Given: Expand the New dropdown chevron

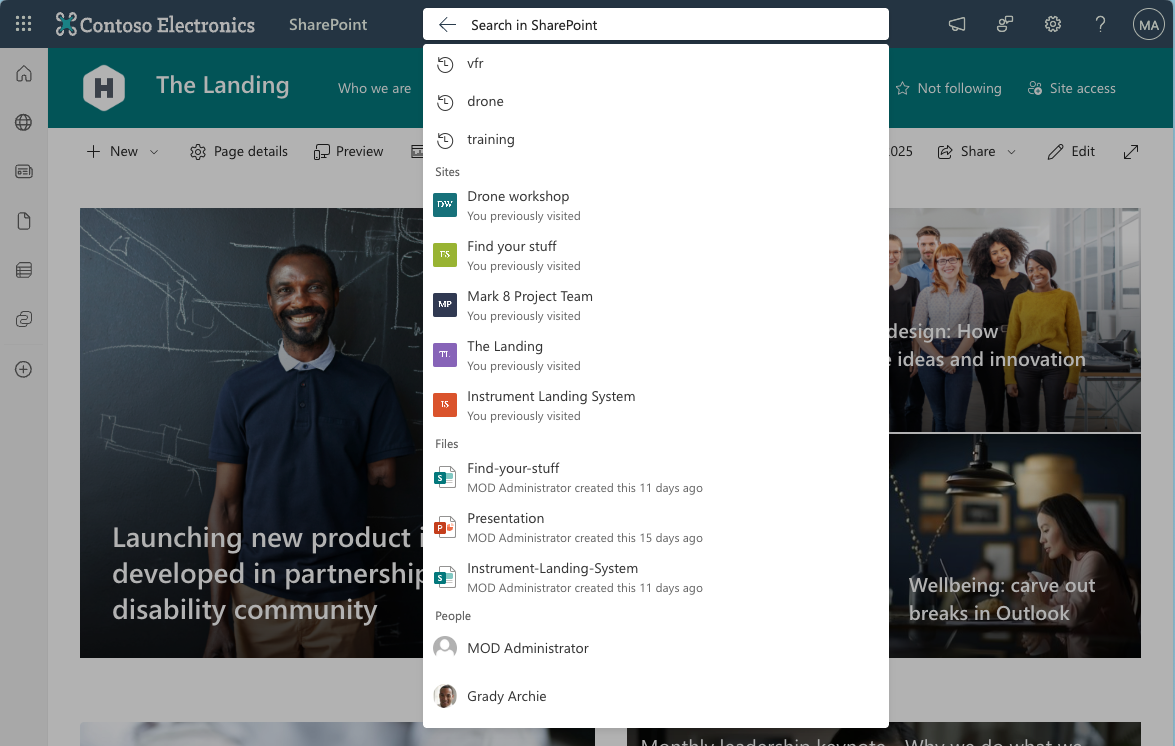Looking at the screenshot, I should (x=154, y=152).
